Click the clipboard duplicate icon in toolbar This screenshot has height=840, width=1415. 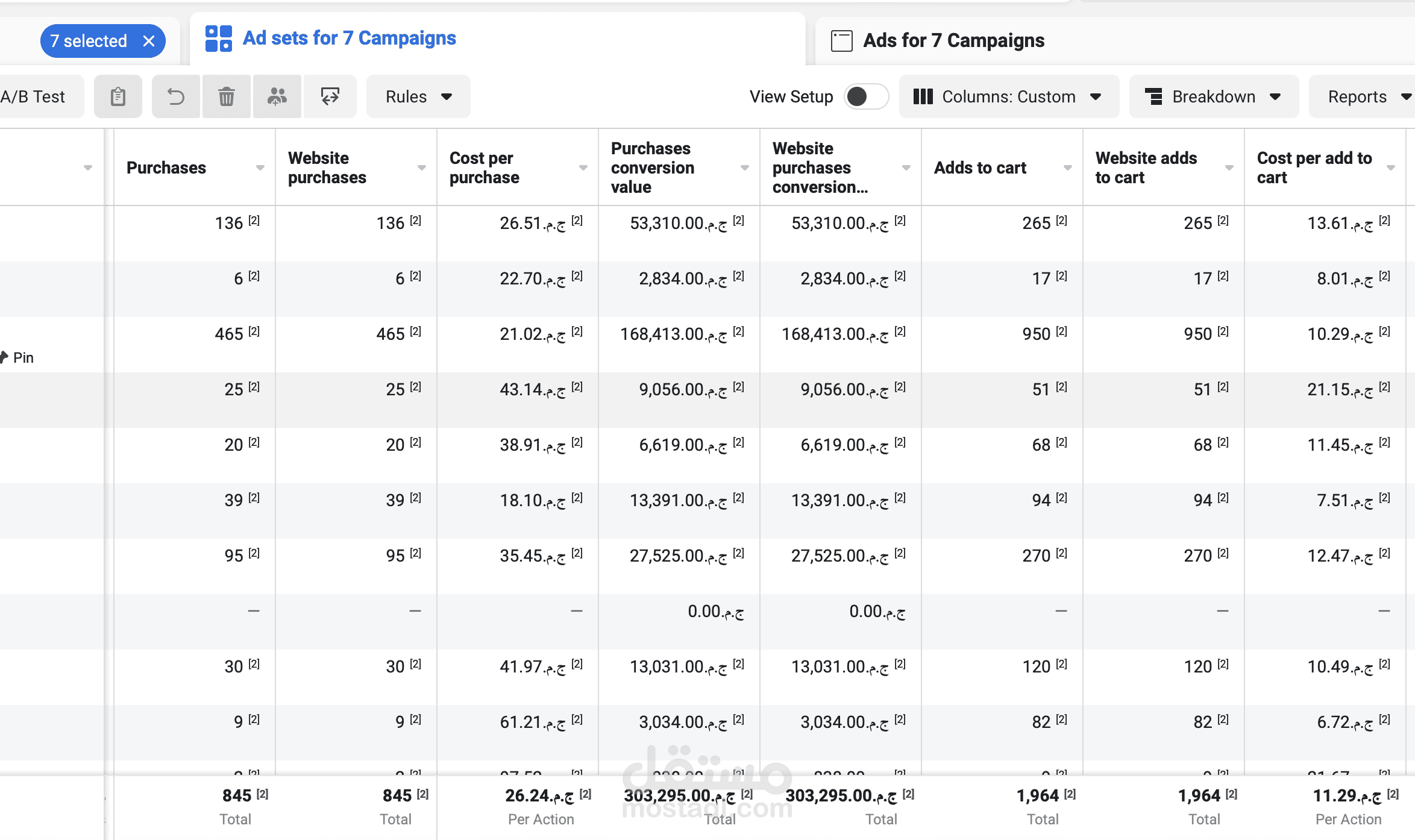pos(118,96)
